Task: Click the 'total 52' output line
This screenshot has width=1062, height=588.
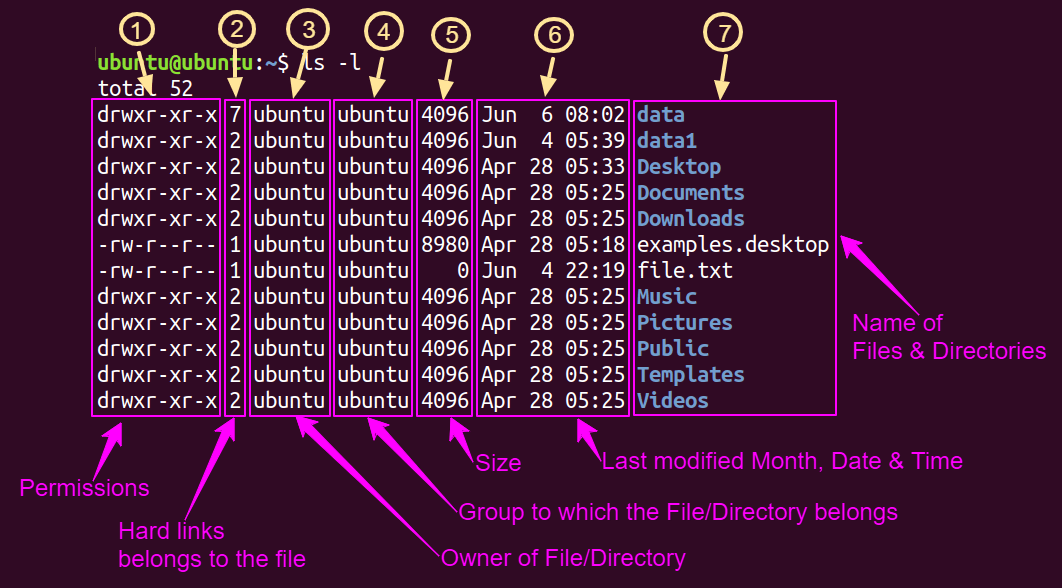Action: [x=145, y=89]
